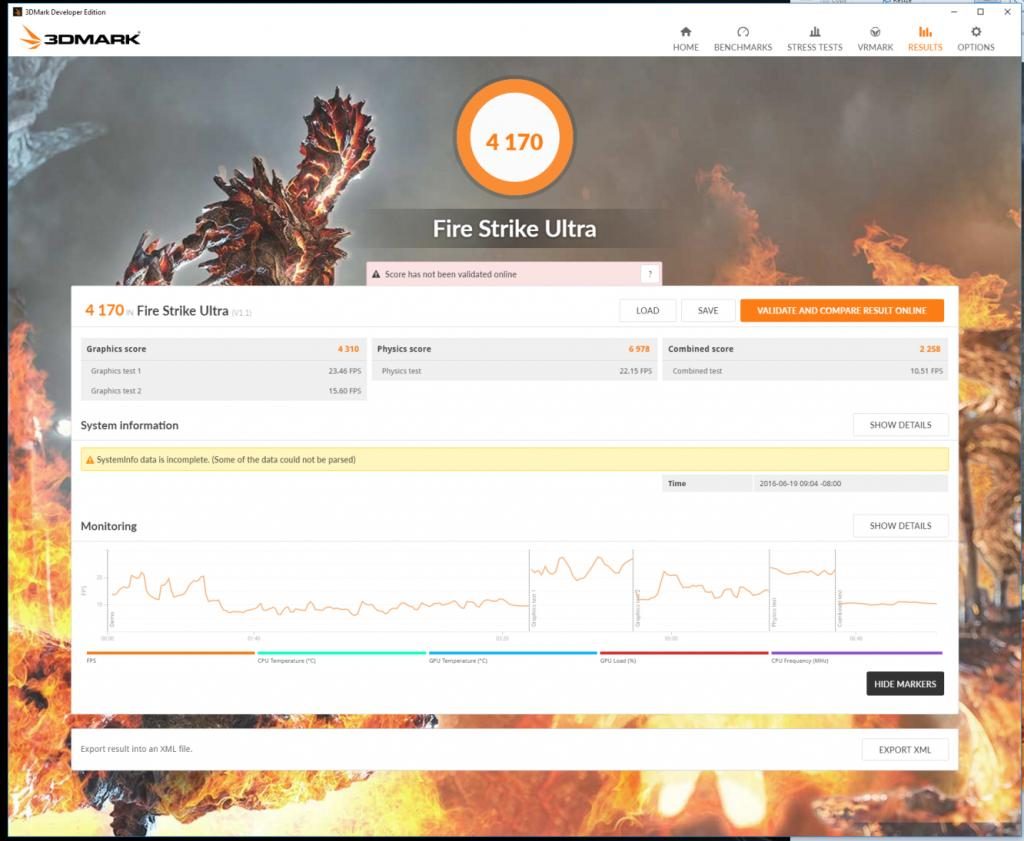
Task: Validate and compare result online
Action: (x=842, y=311)
